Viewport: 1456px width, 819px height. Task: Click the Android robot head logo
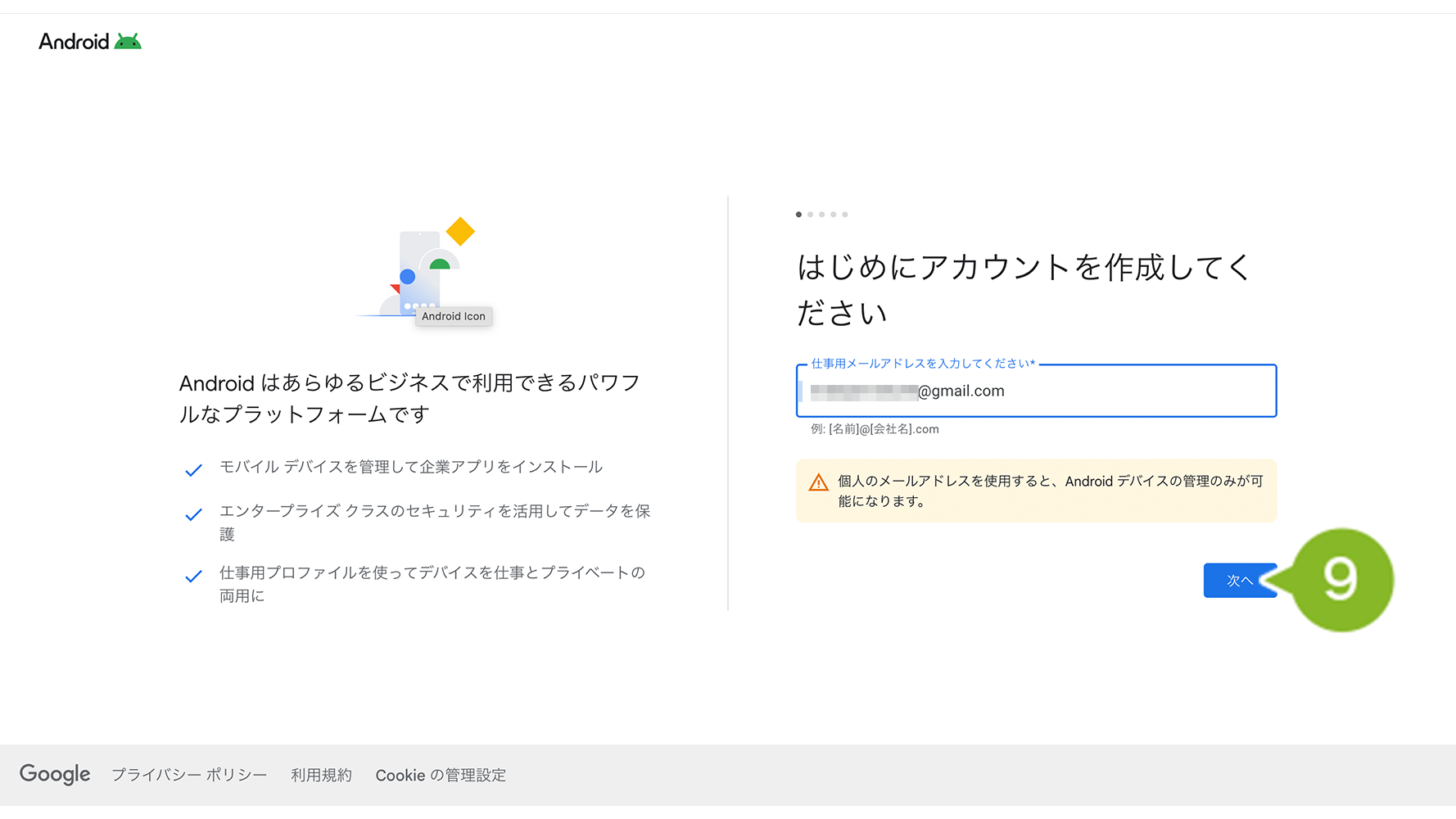click(x=128, y=42)
